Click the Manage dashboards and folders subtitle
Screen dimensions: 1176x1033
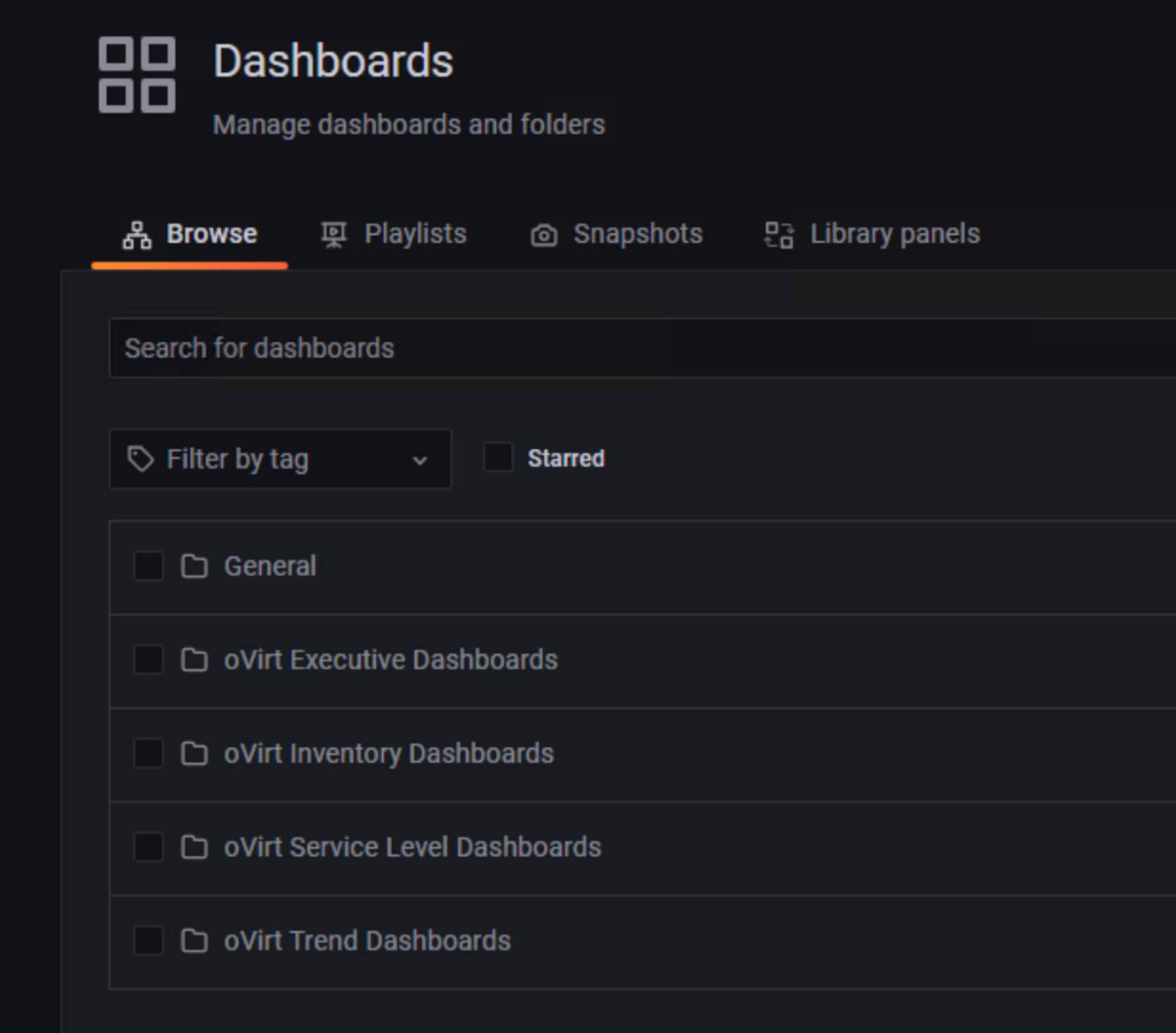click(x=409, y=124)
